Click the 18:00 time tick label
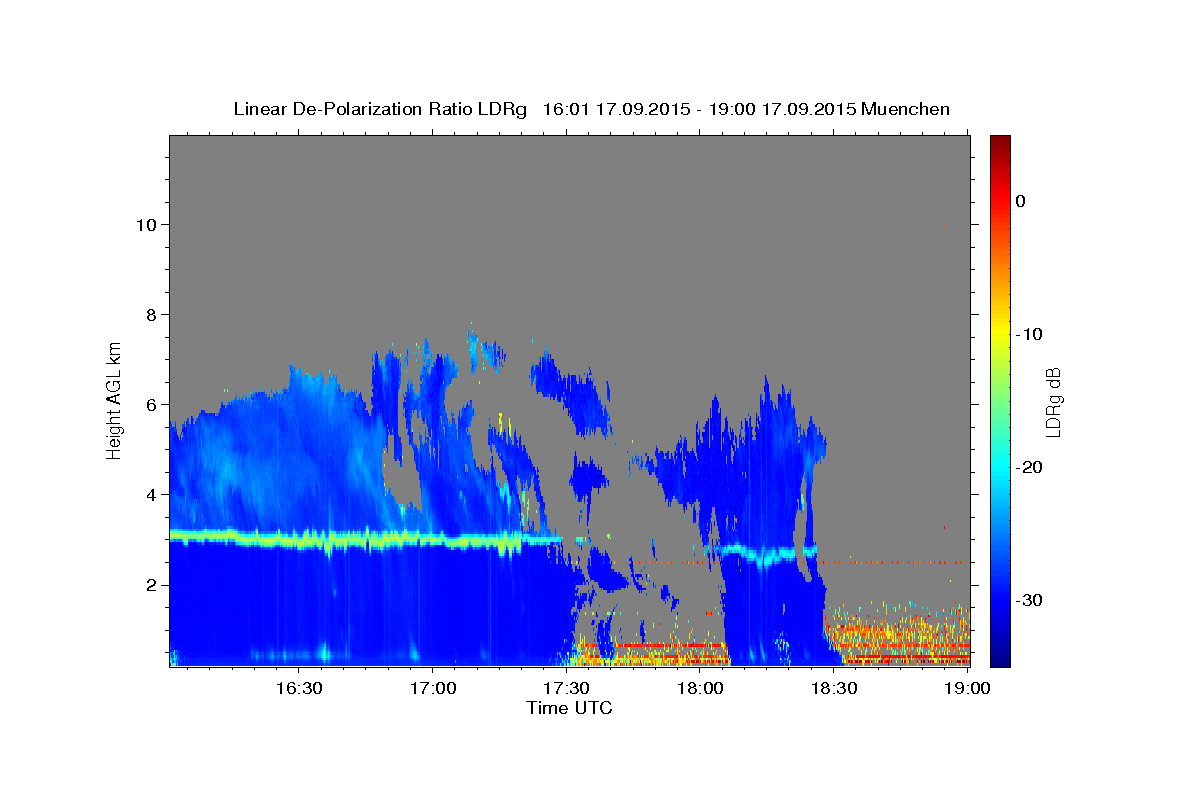The height and width of the screenshot is (800, 1200). click(x=700, y=688)
